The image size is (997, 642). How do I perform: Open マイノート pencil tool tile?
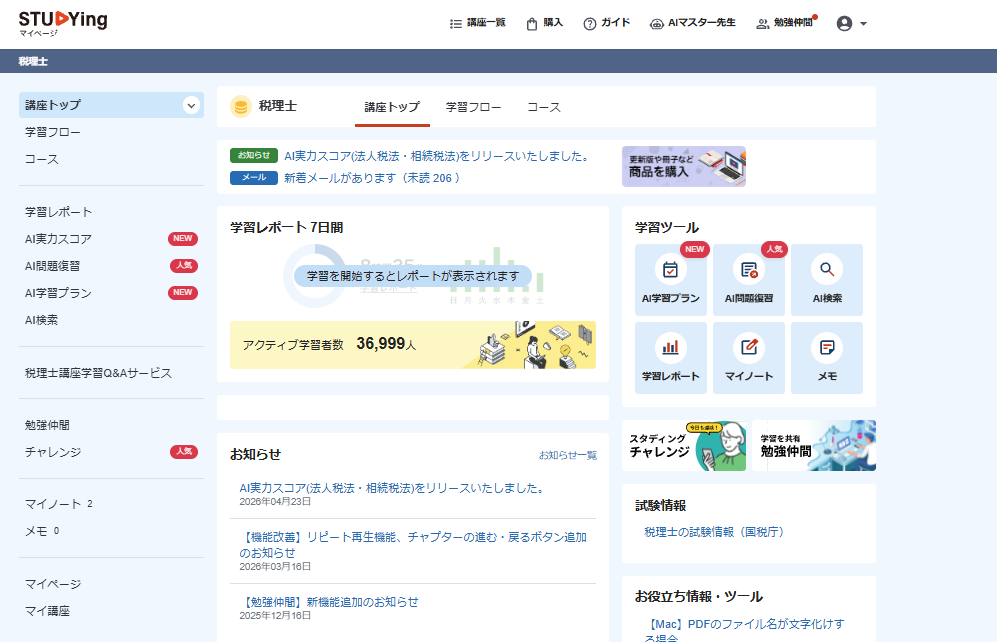[x=748, y=358]
